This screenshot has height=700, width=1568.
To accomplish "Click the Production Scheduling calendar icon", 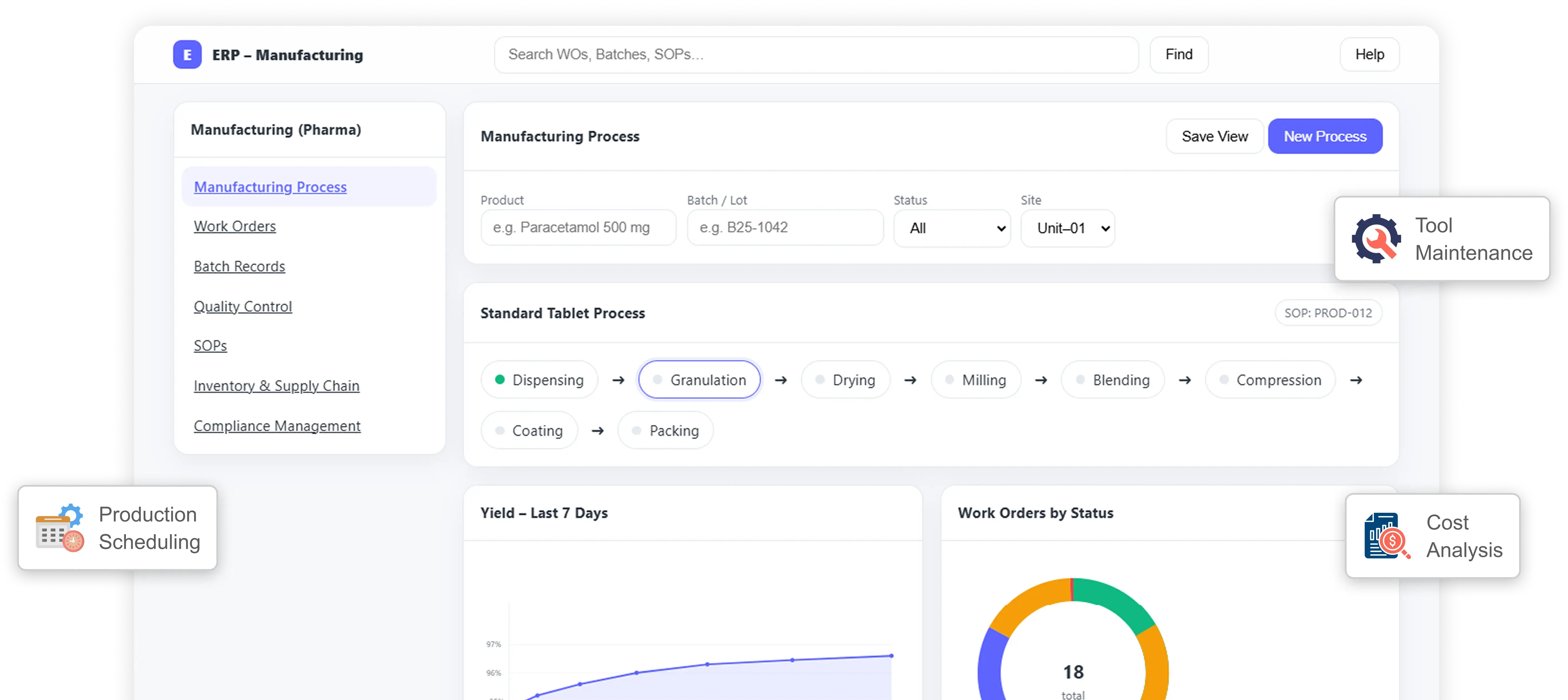I will tap(59, 528).
